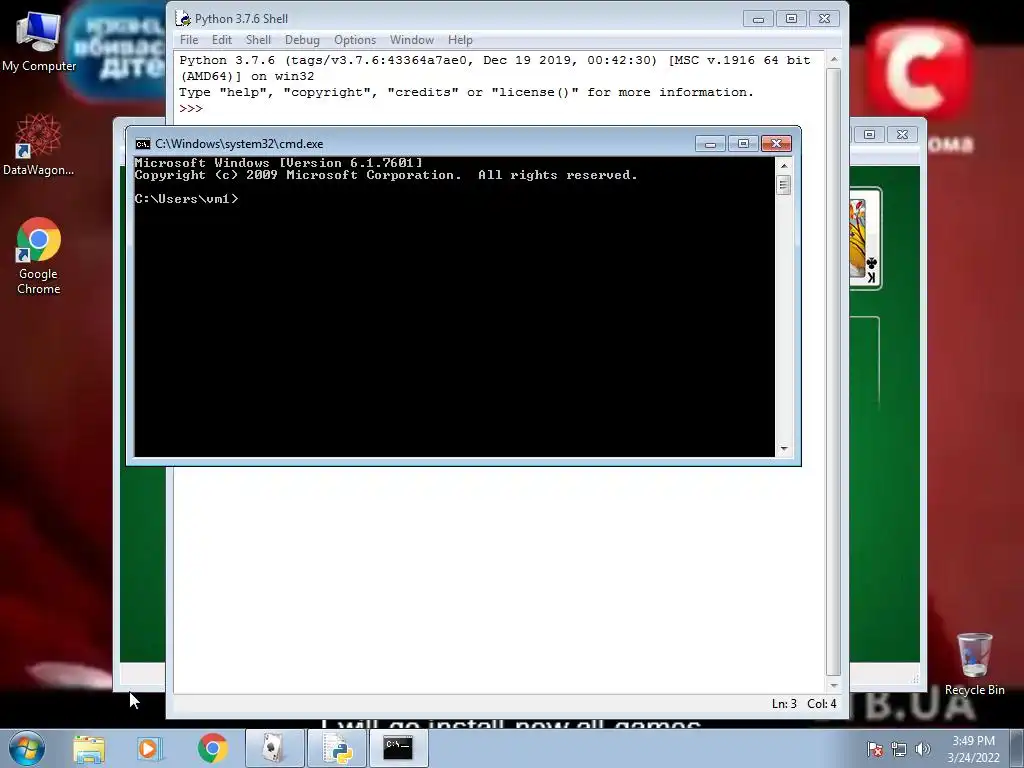
Task: Click the network tray icon
Action: point(899,749)
